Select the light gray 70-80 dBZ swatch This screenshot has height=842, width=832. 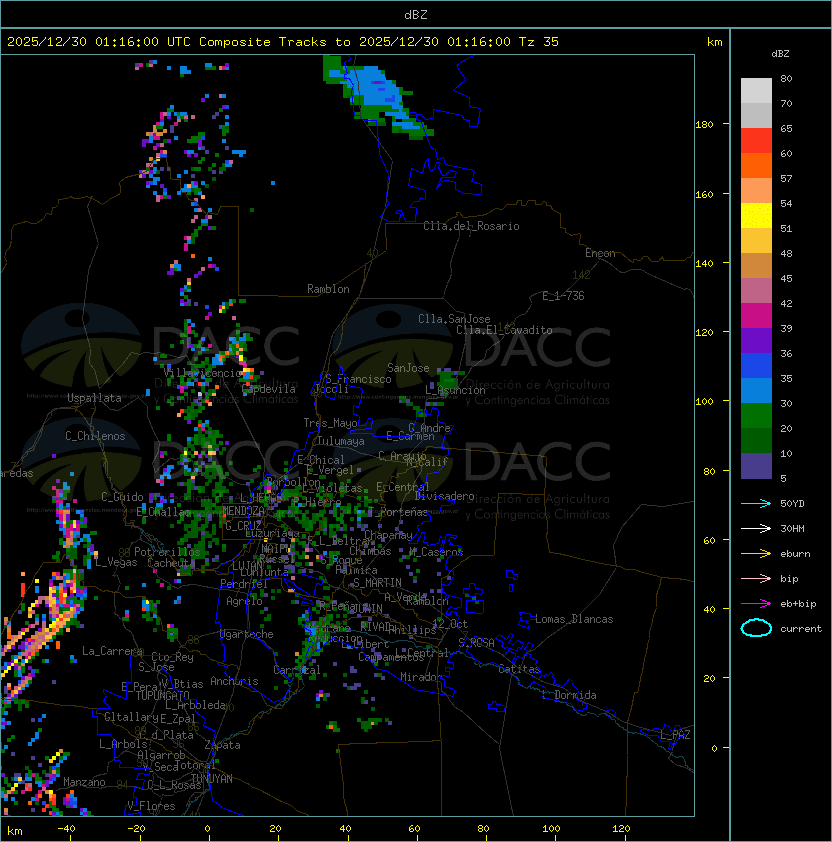756,91
